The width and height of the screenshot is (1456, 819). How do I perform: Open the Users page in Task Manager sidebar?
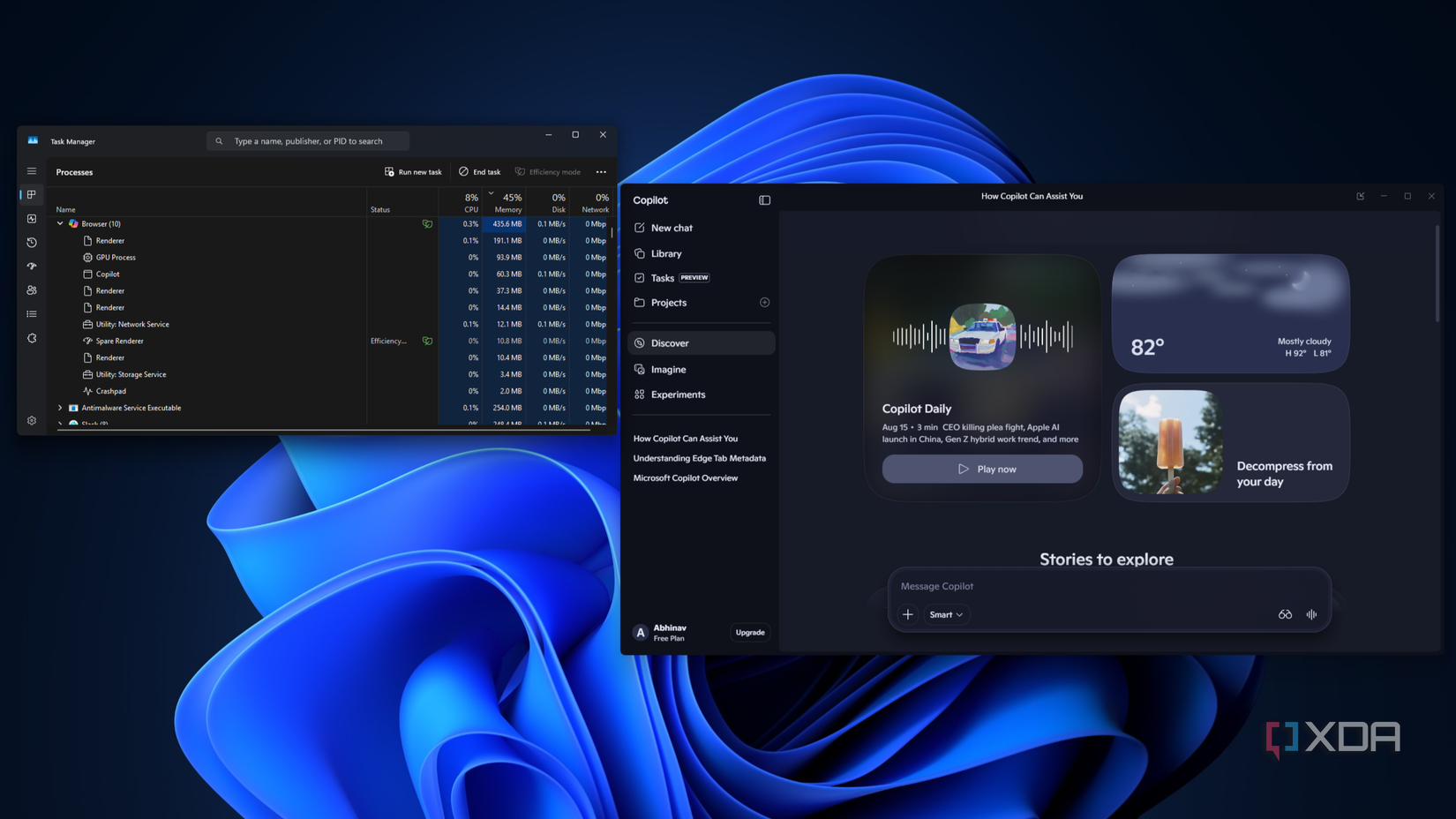(x=32, y=289)
